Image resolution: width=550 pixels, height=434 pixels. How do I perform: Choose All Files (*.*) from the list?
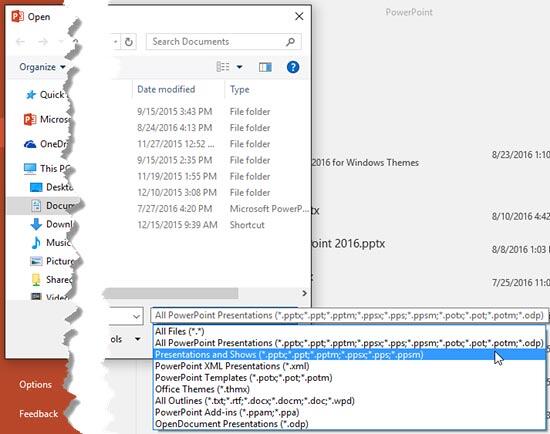click(x=349, y=331)
